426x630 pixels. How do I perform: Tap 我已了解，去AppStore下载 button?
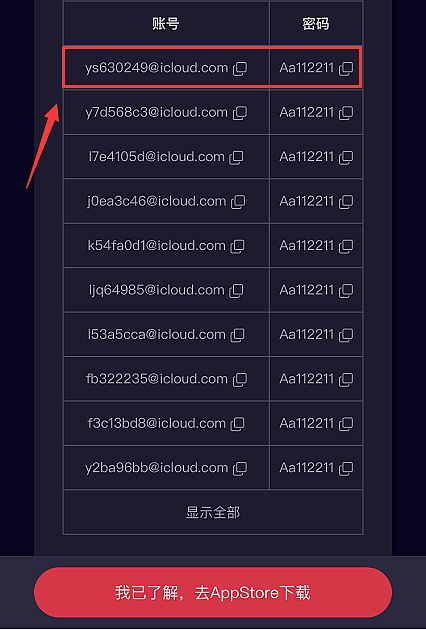(x=213, y=593)
